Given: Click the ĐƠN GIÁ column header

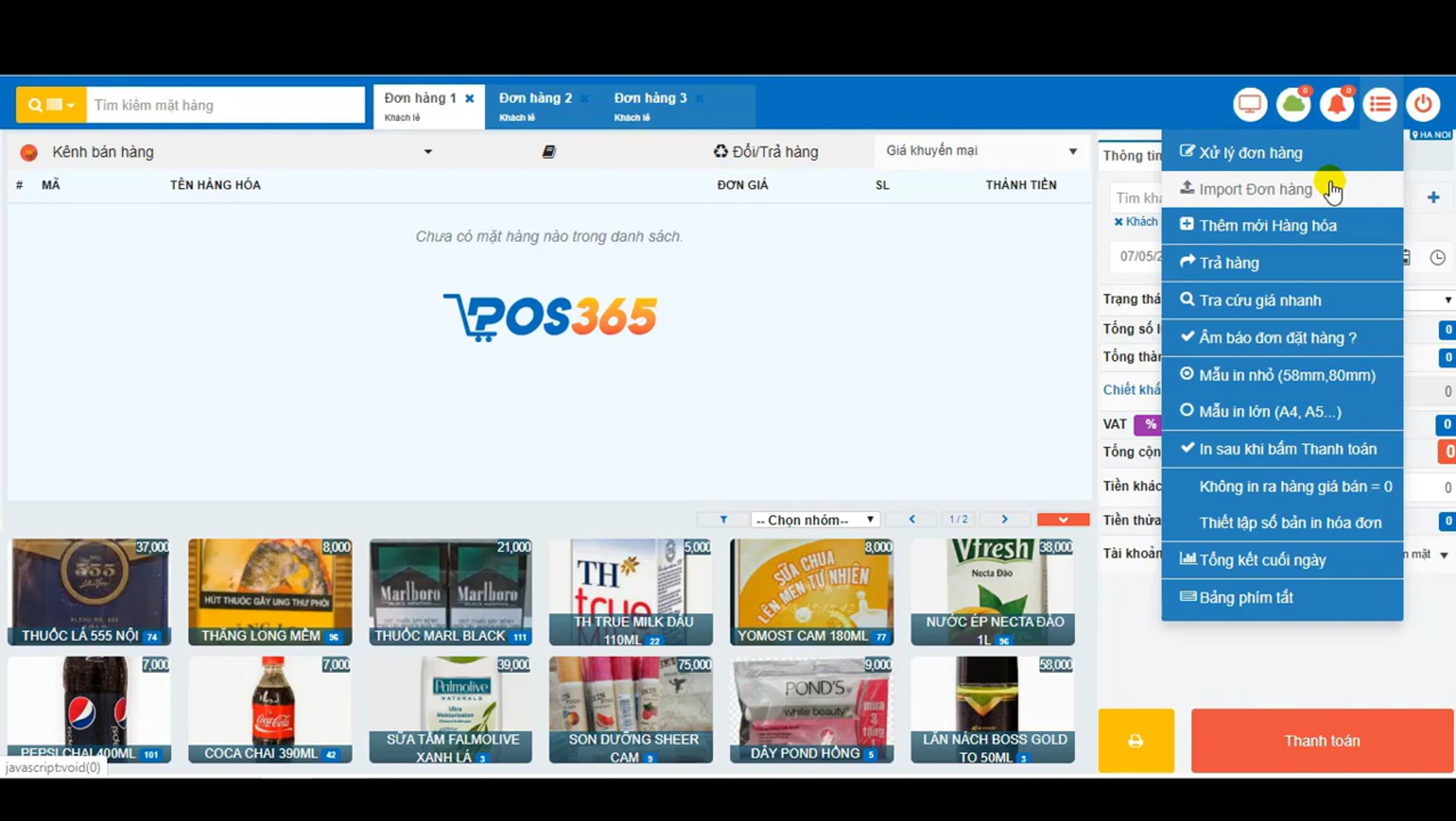Looking at the screenshot, I should [x=743, y=185].
